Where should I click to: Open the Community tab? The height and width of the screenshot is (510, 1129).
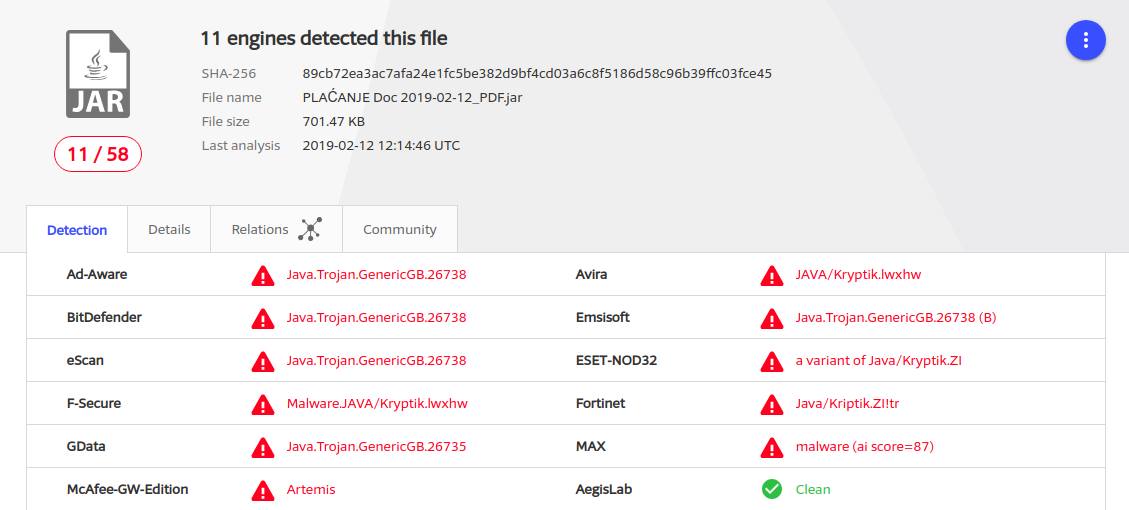[x=400, y=229]
